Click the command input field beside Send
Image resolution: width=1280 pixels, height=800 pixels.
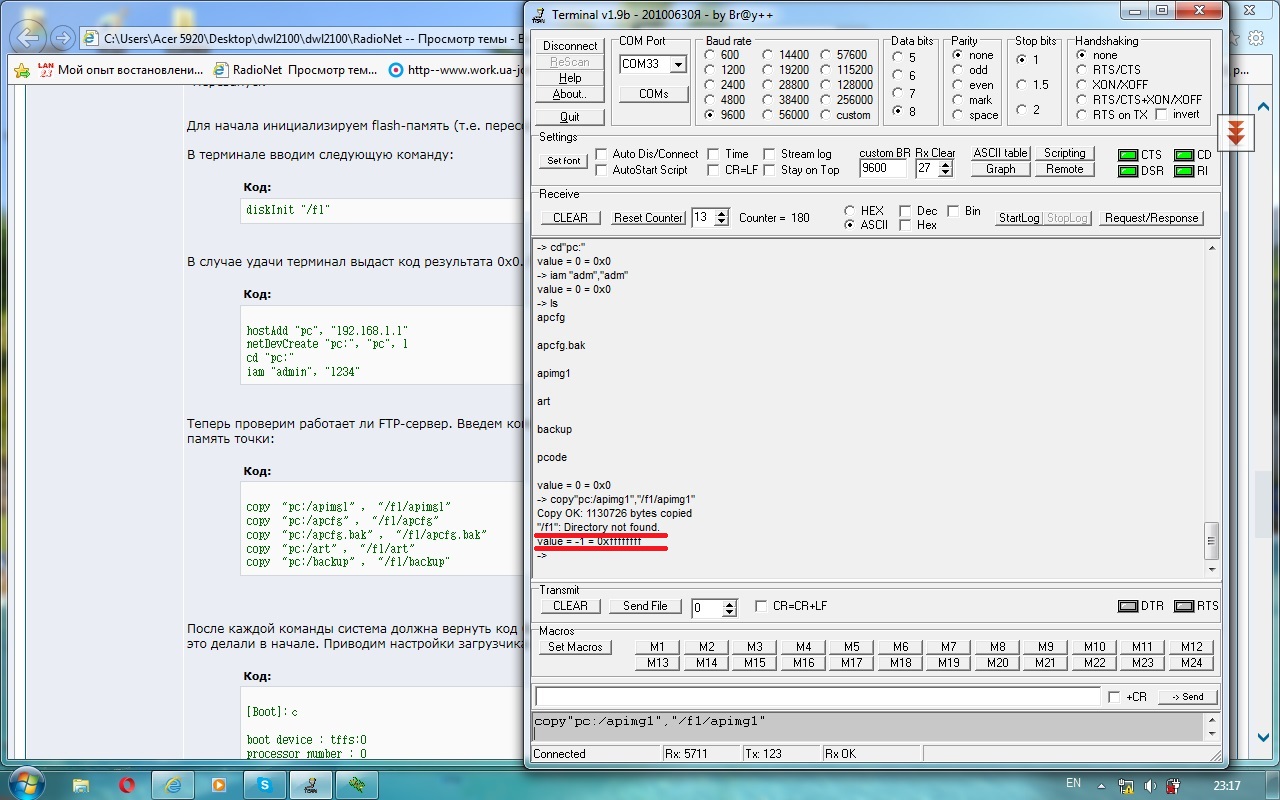pos(817,696)
